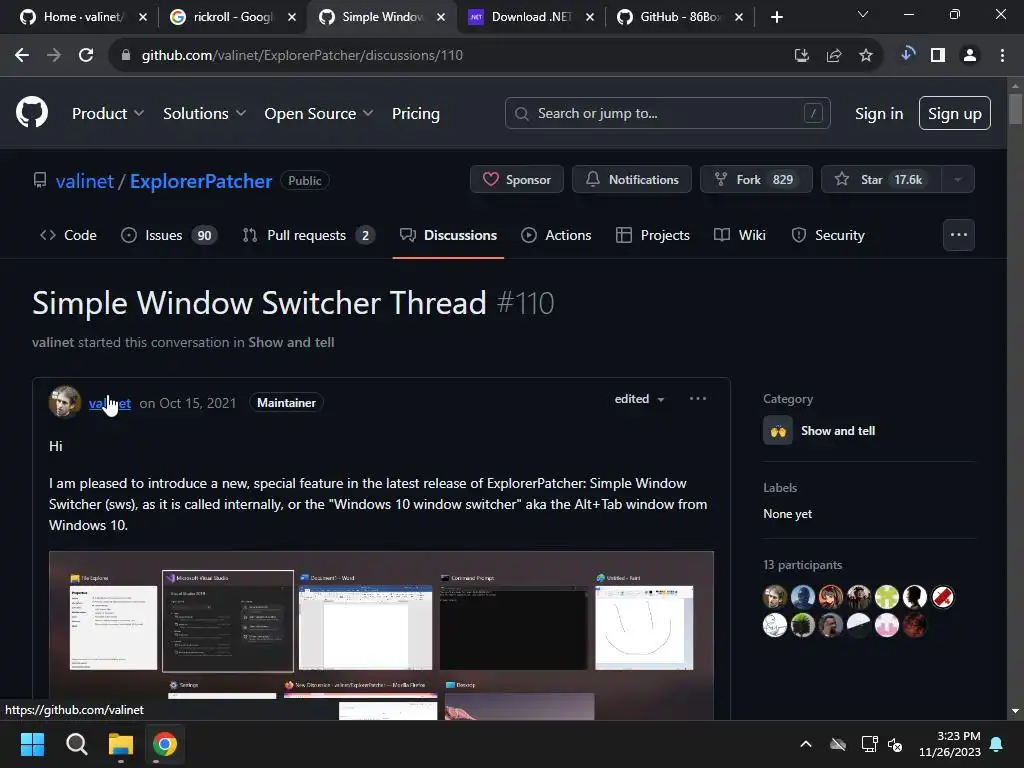Close the rickroll Google tab
This screenshot has width=1024, height=768.
click(292, 17)
